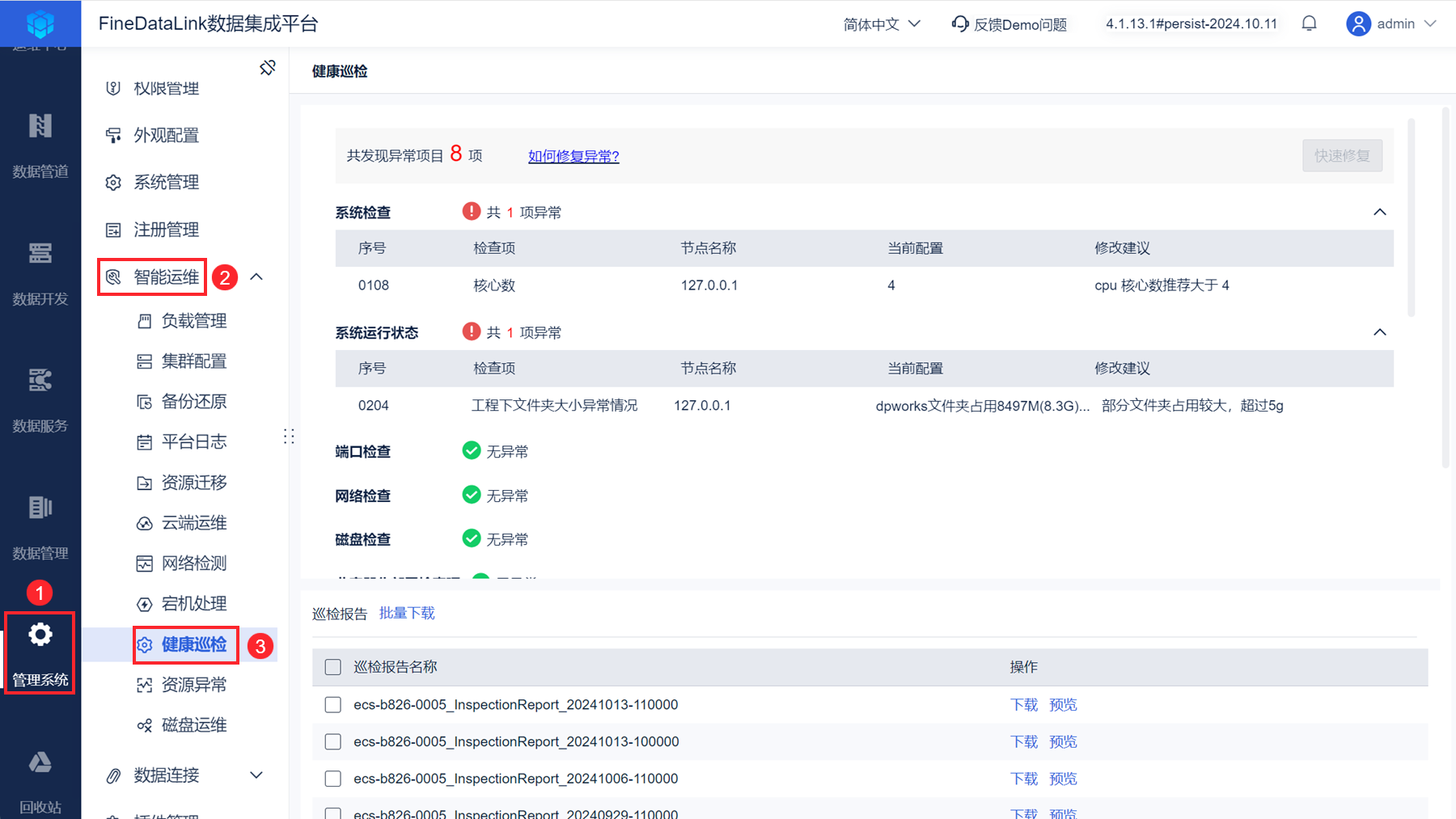Image resolution: width=1456 pixels, height=819 pixels.
Task: Click the 权限管理 shield icon
Action: 113,88
